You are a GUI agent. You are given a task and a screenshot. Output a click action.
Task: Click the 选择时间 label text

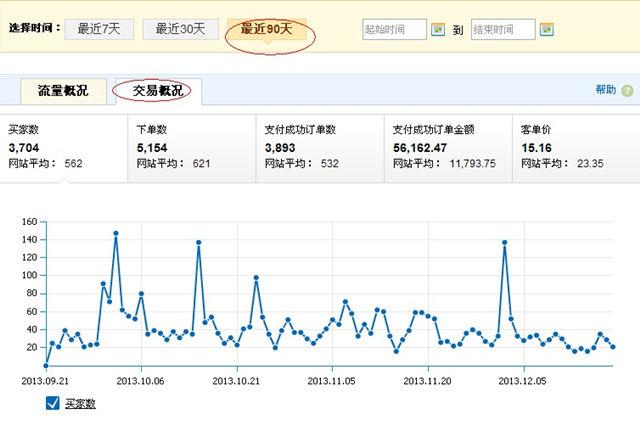34,28
